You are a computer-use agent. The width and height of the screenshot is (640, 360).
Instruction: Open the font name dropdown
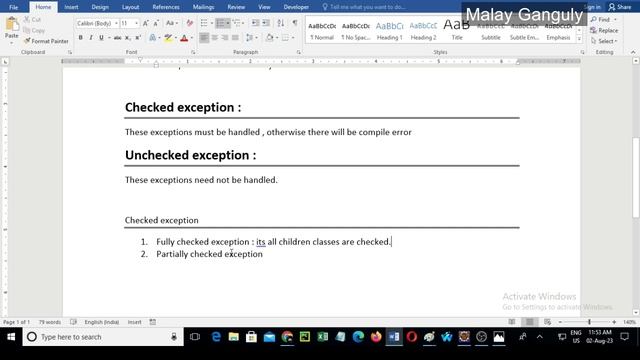click(116, 23)
